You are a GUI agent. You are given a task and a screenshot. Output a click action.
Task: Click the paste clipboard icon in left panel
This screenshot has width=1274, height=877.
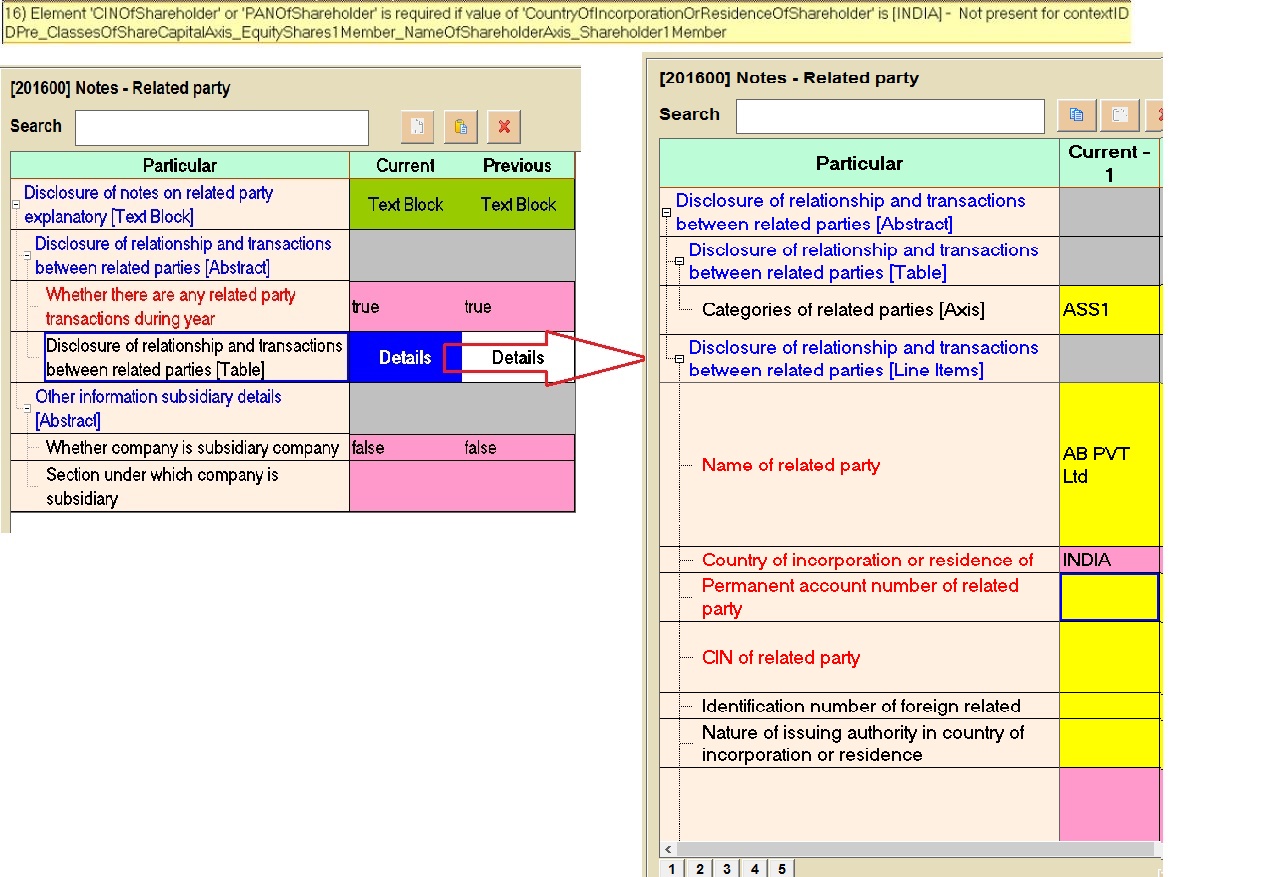pyautogui.click(x=460, y=127)
